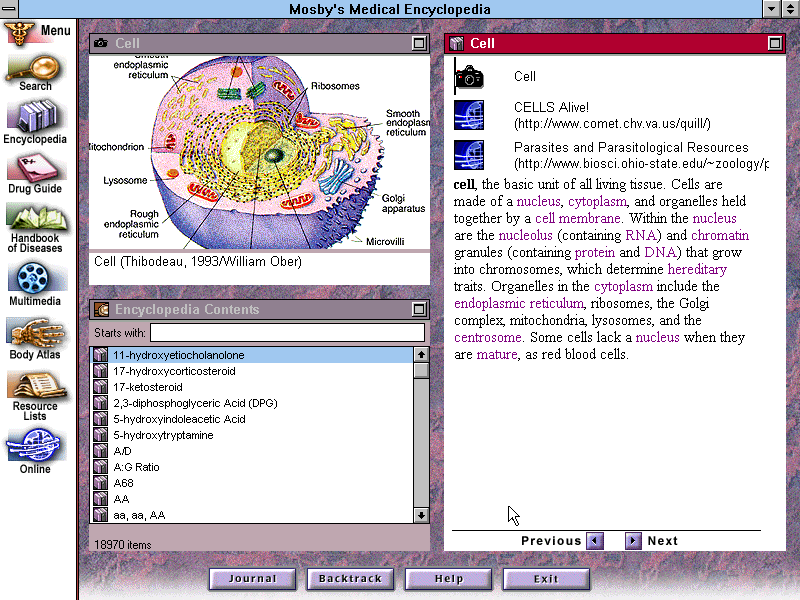This screenshot has height=600, width=800.
Task: Open the window system menu box
Action: (x=9, y=9)
